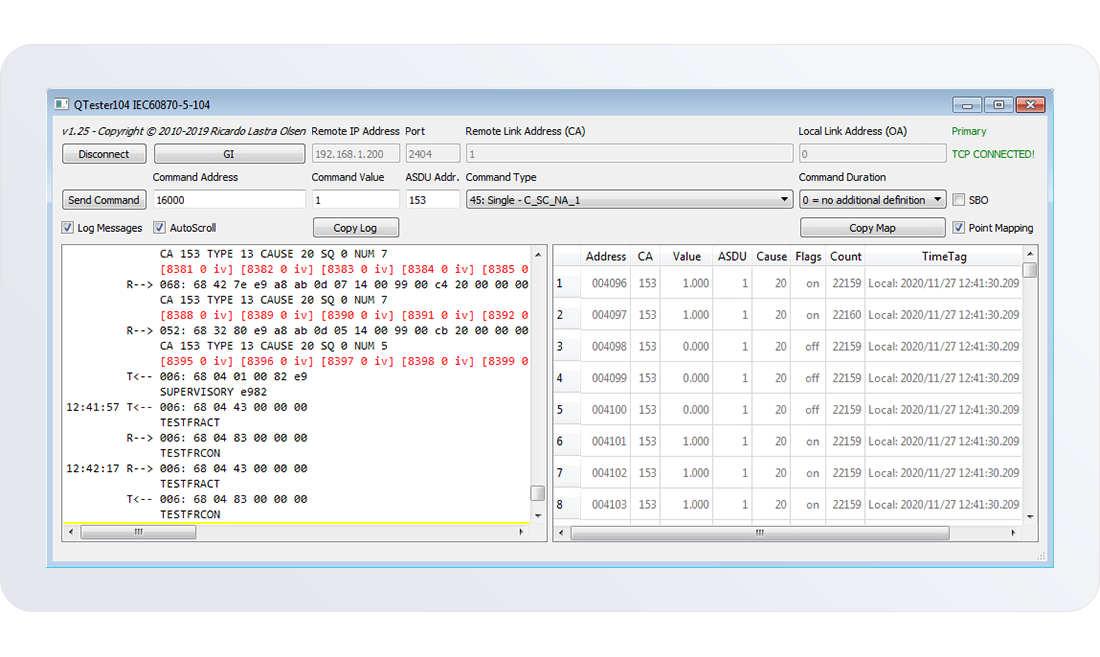Click down arrow of log vertical scrollbar
The width and height of the screenshot is (1100, 657).
pos(538,515)
